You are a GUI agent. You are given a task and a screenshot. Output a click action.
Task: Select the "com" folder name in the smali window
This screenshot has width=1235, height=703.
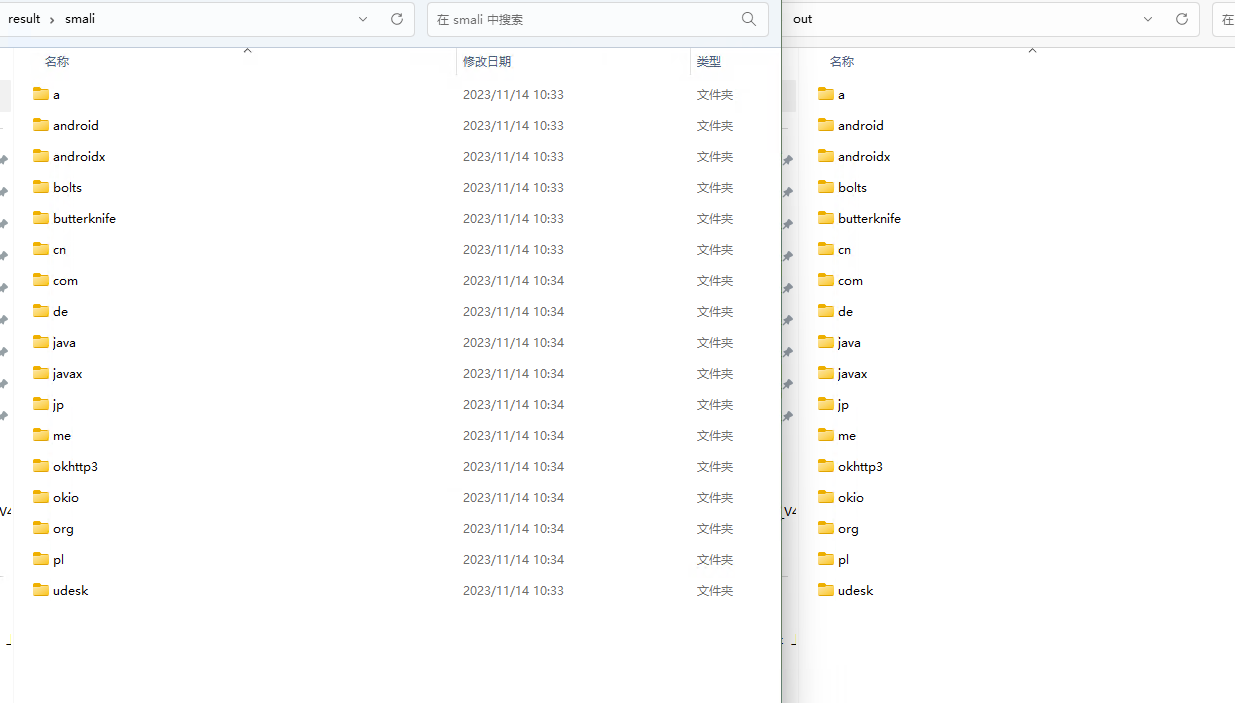click(x=65, y=281)
